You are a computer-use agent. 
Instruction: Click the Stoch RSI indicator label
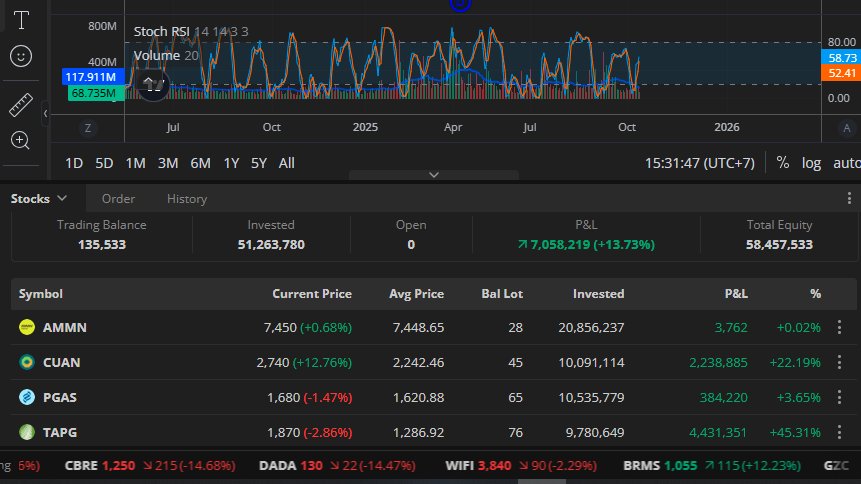click(x=161, y=31)
